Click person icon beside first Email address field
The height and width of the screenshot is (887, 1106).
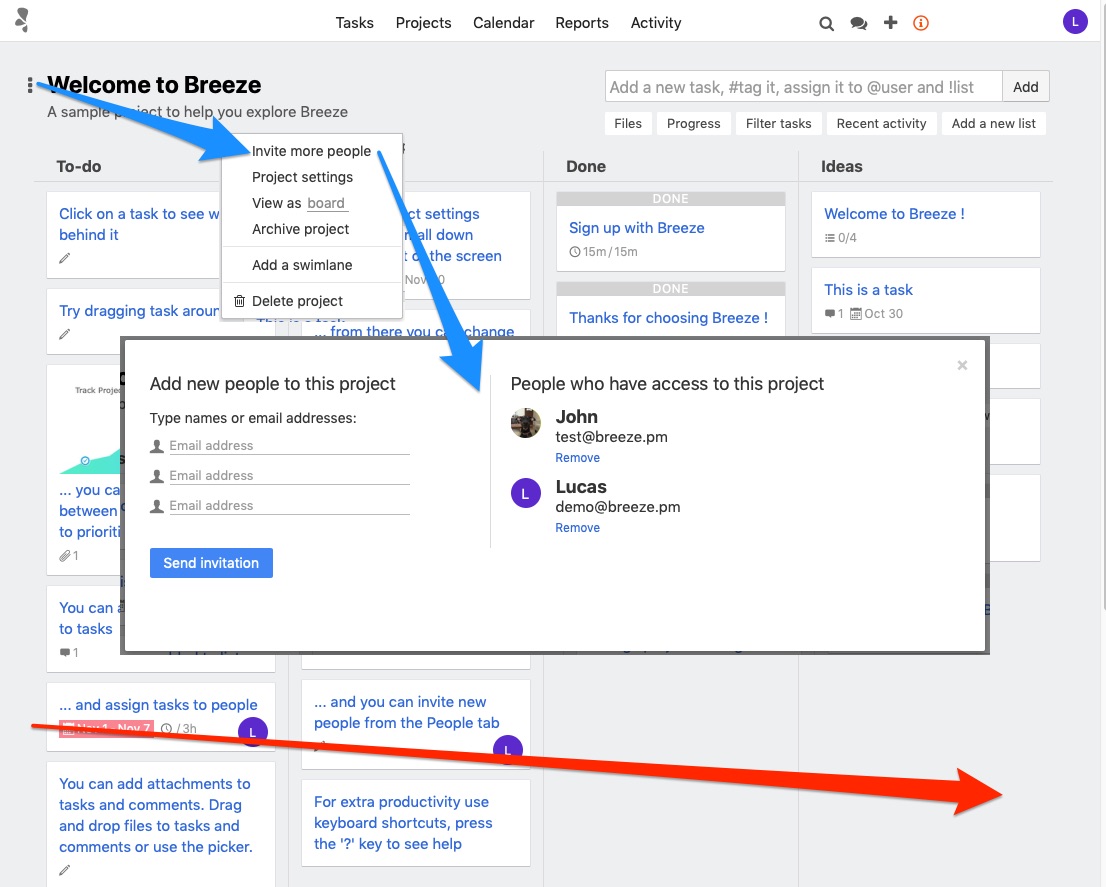pyautogui.click(x=157, y=446)
